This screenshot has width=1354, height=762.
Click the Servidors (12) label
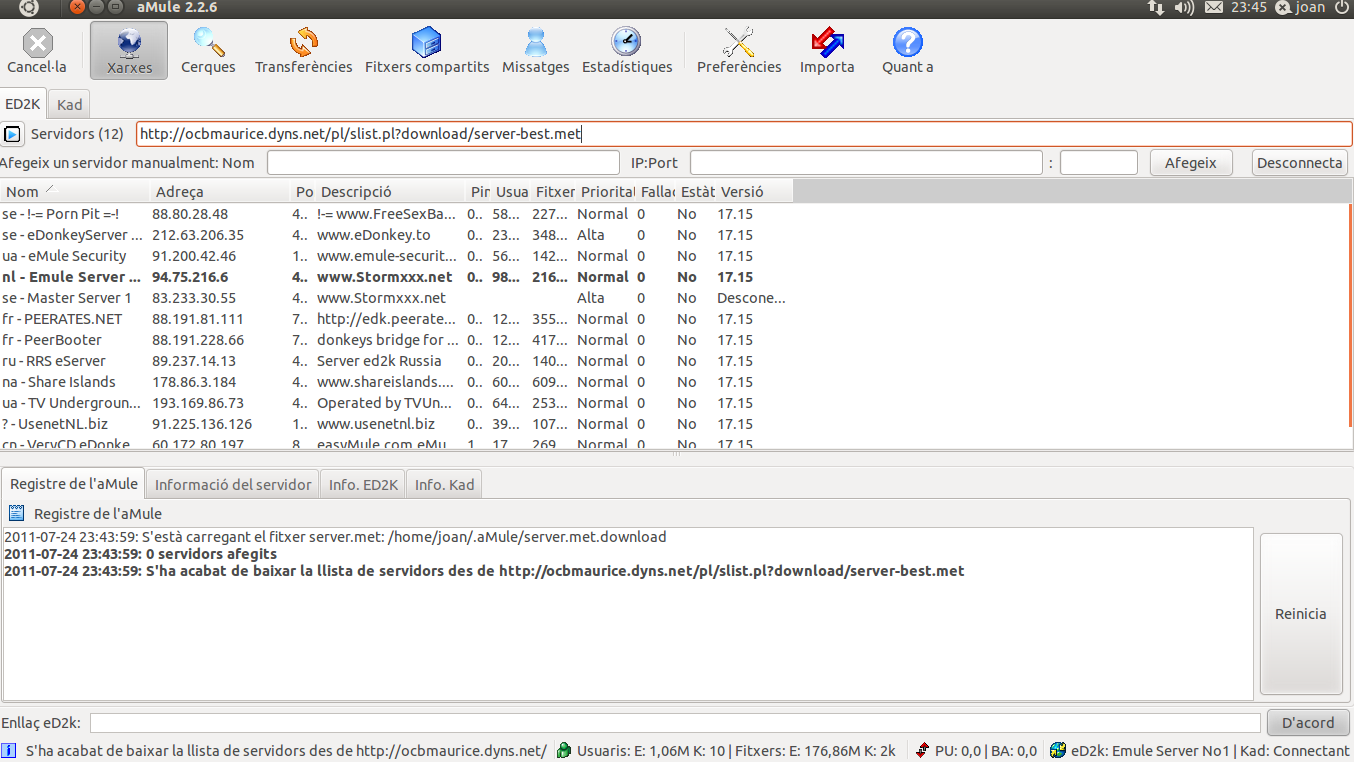point(77,134)
